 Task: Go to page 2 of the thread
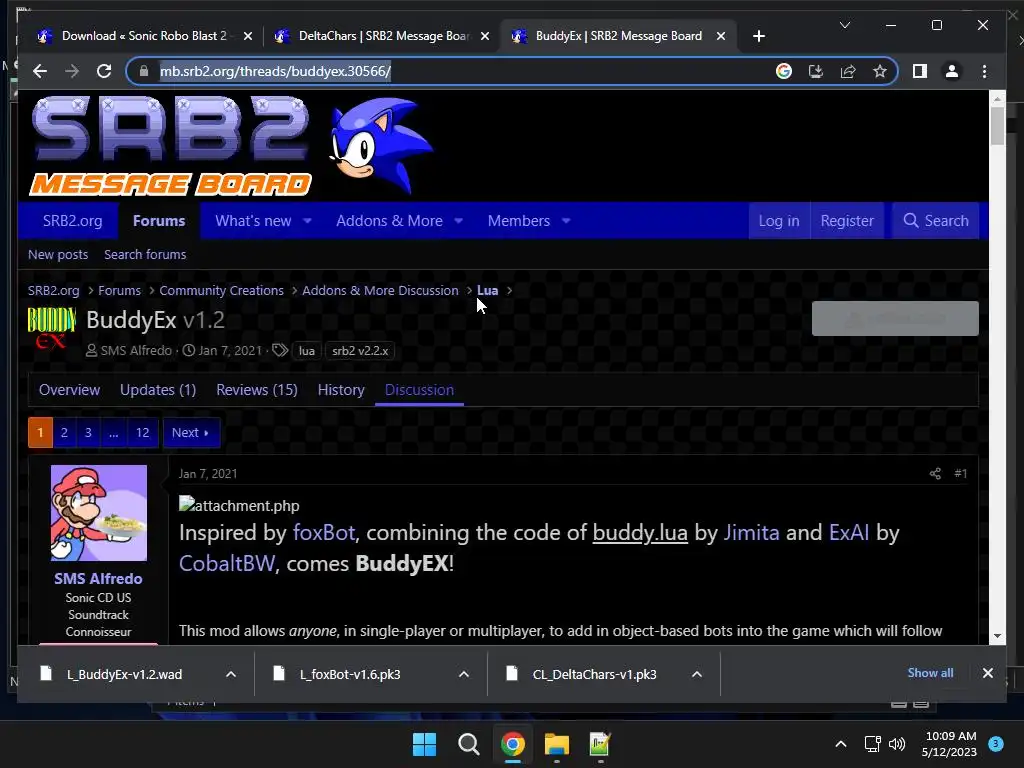point(64,432)
